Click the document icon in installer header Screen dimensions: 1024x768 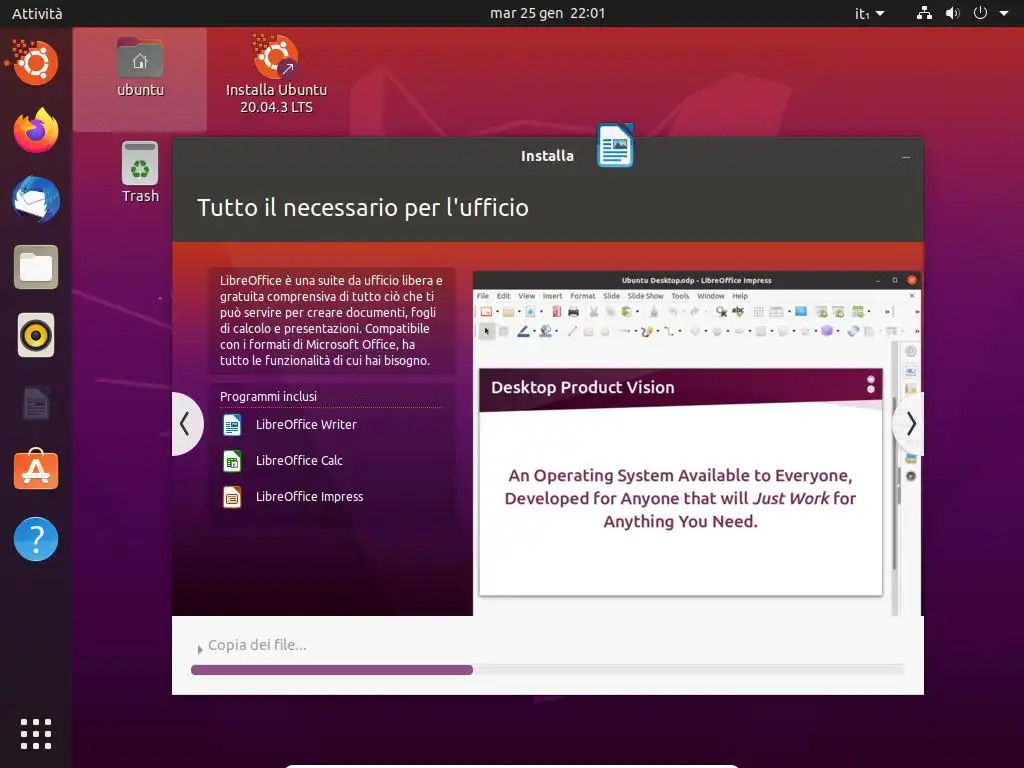(x=615, y=146)
